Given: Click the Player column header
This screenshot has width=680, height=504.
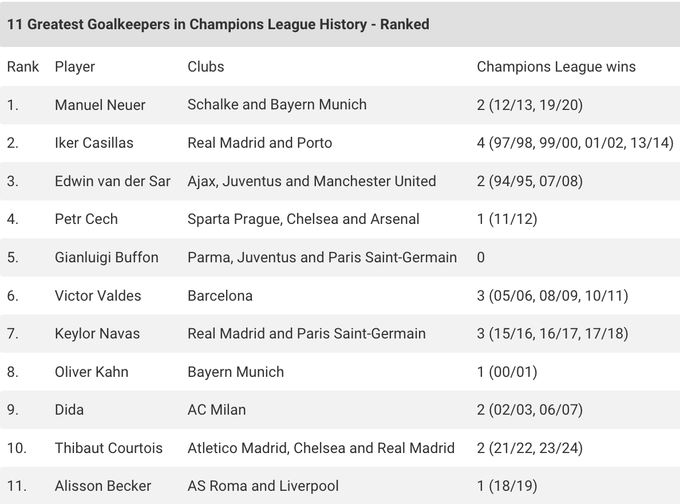Looking at the screenshot, I should coord(75,67).
